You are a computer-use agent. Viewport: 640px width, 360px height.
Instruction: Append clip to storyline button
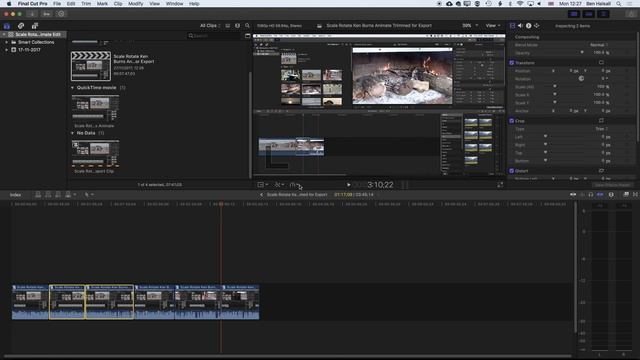(x=58, y=195)
